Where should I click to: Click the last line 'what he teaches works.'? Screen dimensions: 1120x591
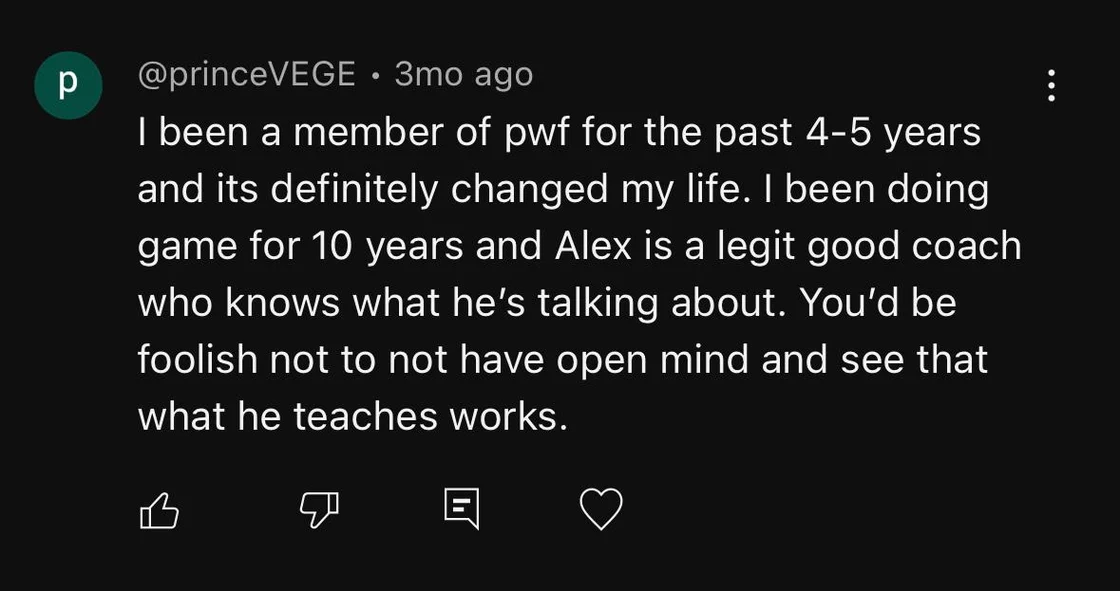tap(353, 417)
